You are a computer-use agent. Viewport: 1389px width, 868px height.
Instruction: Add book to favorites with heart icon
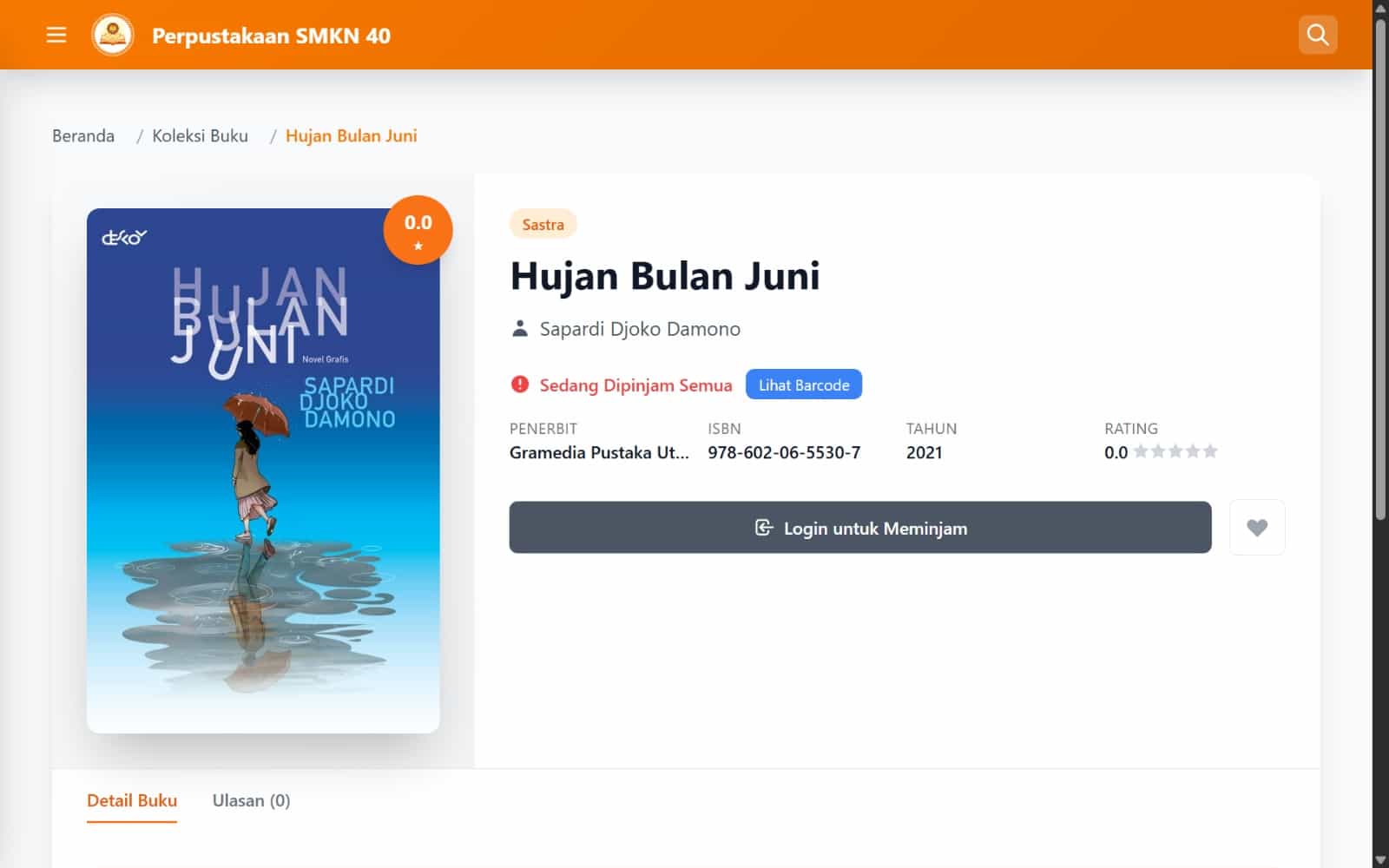coord(1257,527)
